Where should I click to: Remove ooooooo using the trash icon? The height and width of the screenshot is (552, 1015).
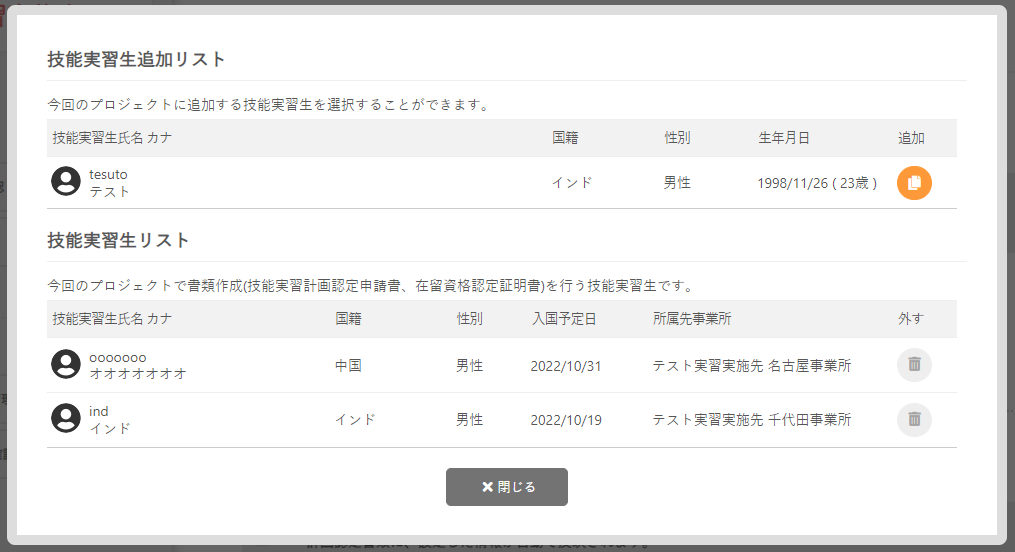pos(914,365)
